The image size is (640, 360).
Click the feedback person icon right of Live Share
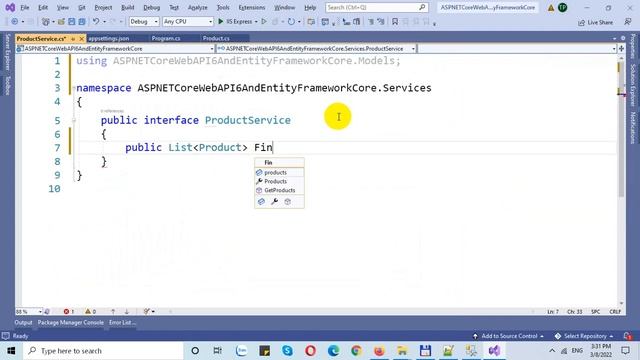click(x=628, y=22)
